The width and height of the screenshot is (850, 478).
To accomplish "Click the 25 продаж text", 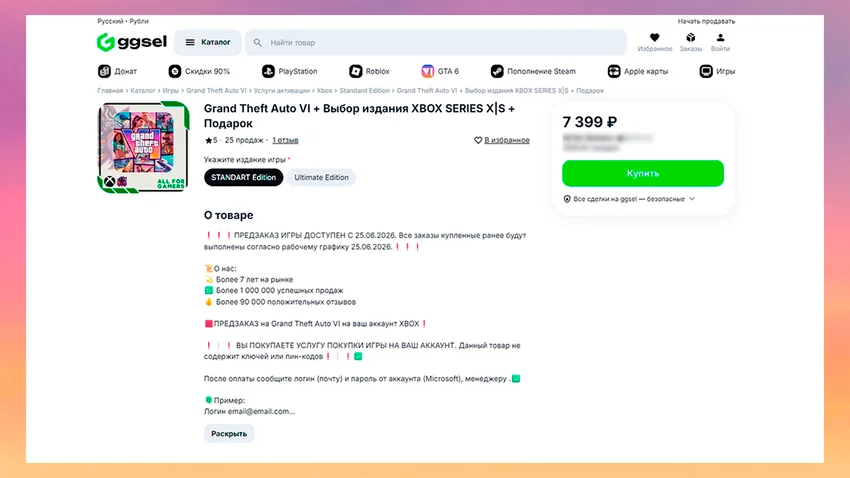I will coord(244,140).
